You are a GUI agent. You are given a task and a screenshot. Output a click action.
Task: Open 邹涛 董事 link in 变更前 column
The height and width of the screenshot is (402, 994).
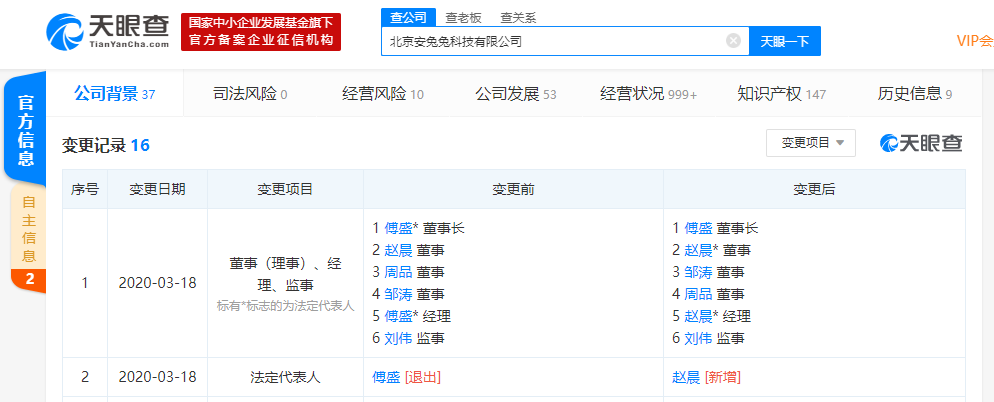(x=398, y=294)
